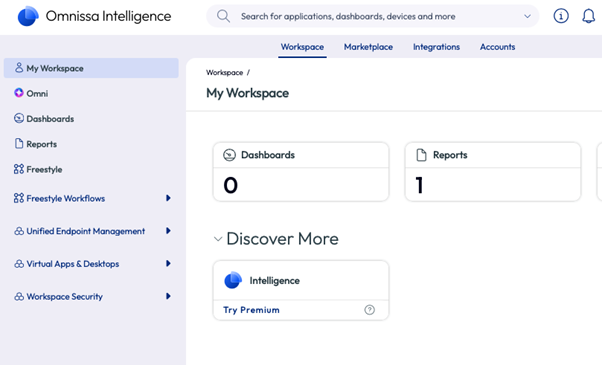The image size is (602, 365).
Task: Expand Freestyle Workflows submenu arrow
Action: point(168,198)
